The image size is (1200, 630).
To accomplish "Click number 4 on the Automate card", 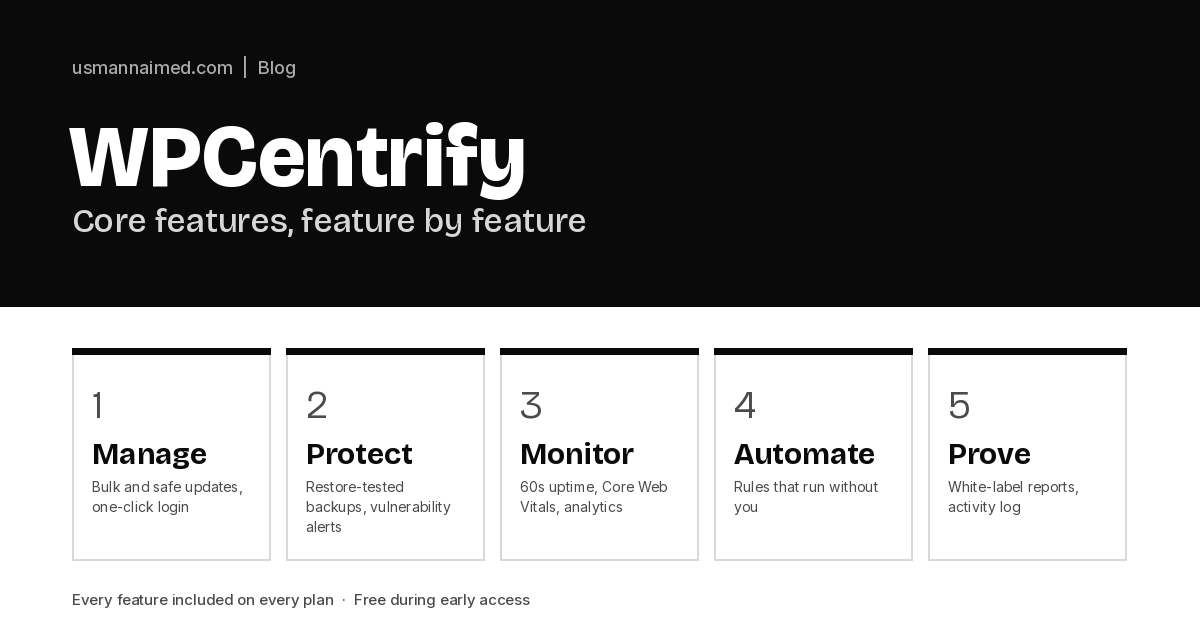I will (x=745, y=406).
